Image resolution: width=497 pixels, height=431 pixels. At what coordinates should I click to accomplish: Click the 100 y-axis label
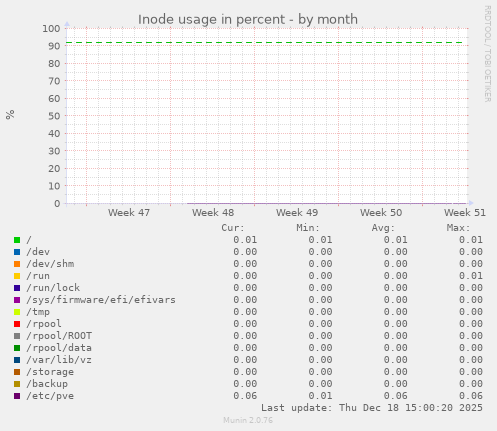pyautogui.click(x=51, y=29)
